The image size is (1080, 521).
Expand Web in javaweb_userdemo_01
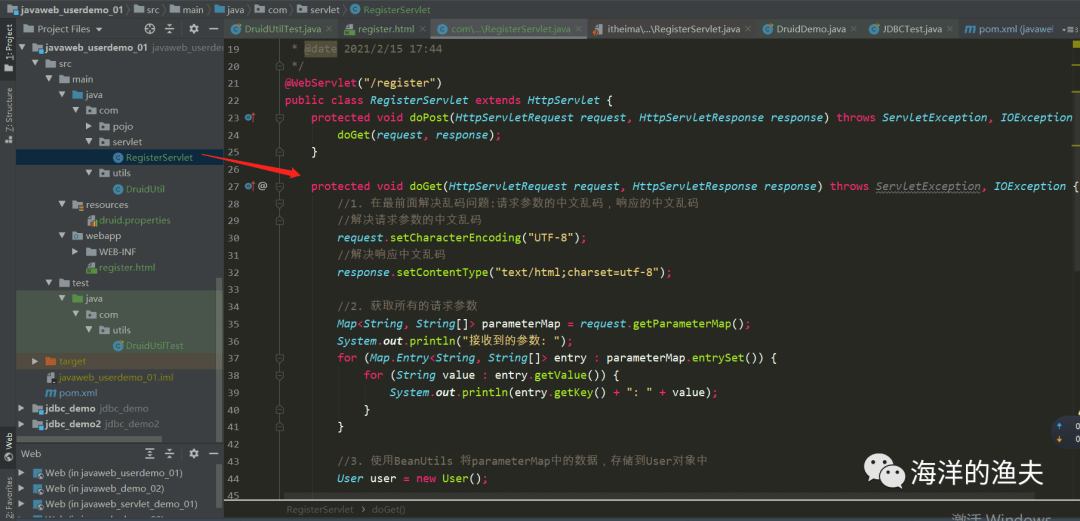[x=22, y=473]
